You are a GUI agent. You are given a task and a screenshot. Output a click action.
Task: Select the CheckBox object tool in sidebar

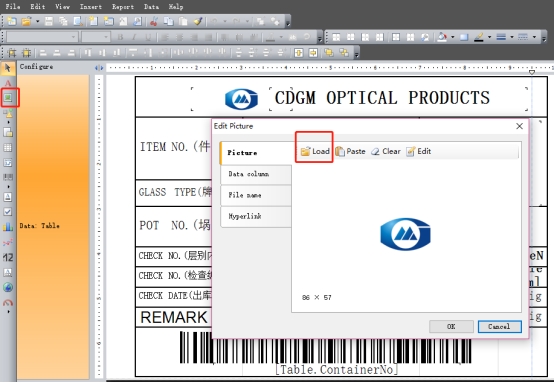pyautogui.click(x=8, y=211)
